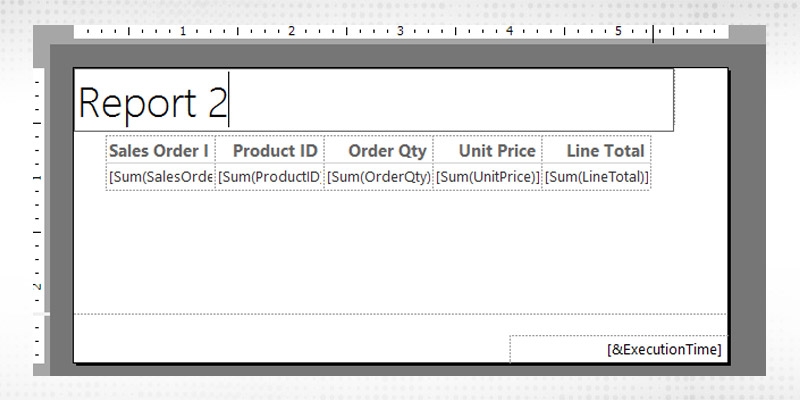Viewport: 800px width, 400px height.
Task: Click the 3 inch mark on horizontal ruler
Action: pyautogui.click(x=400, y=31)
